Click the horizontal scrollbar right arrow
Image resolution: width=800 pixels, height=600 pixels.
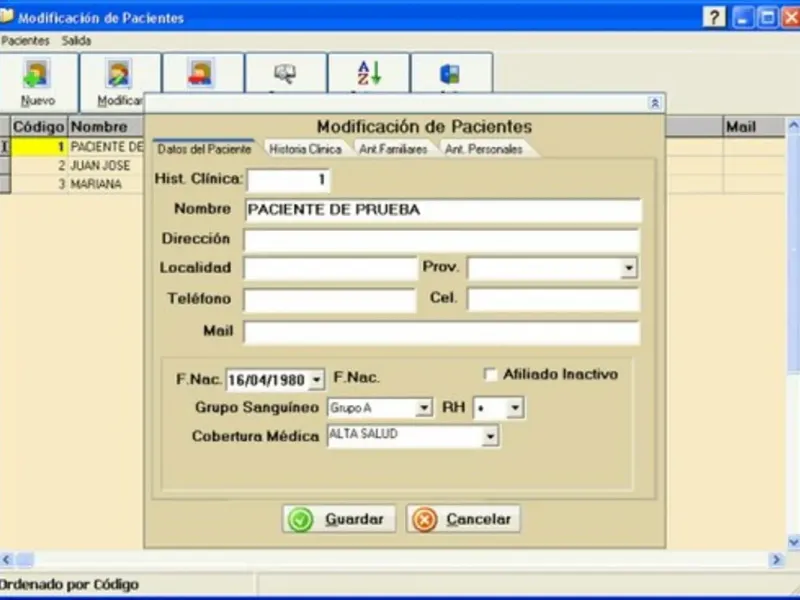click(776, 560)
